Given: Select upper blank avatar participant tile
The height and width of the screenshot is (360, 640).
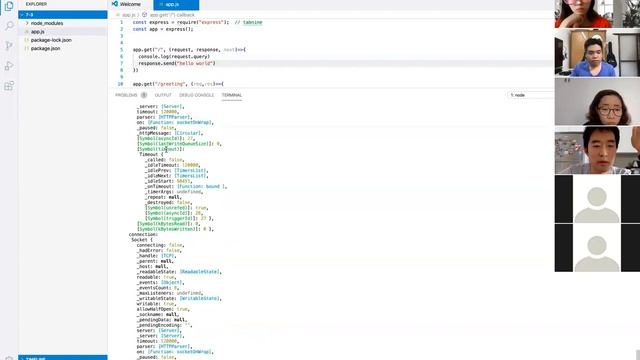Looking at the screenshot, I should pos(597,199).
